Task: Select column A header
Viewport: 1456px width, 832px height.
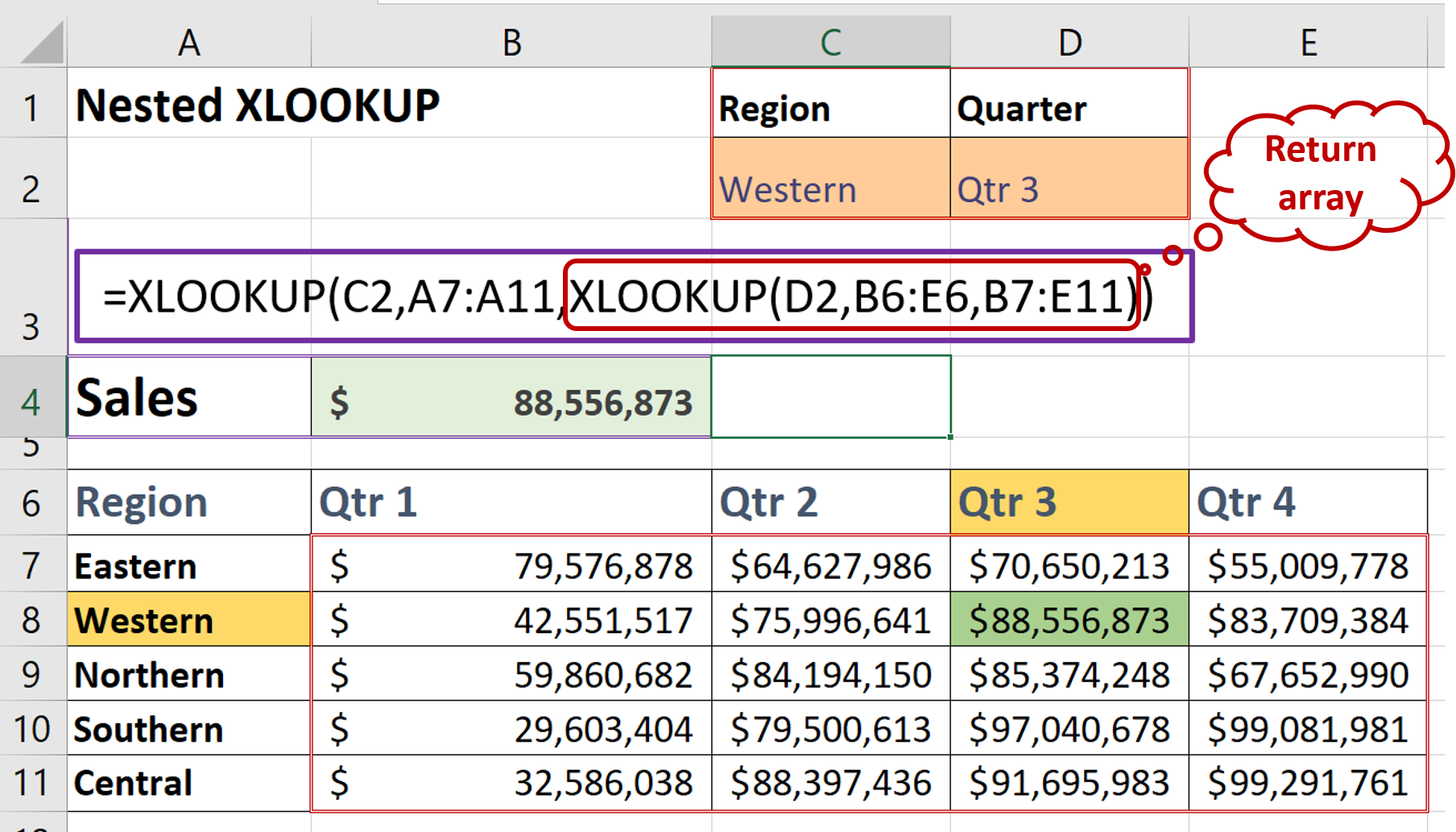Action: point(189,42)
